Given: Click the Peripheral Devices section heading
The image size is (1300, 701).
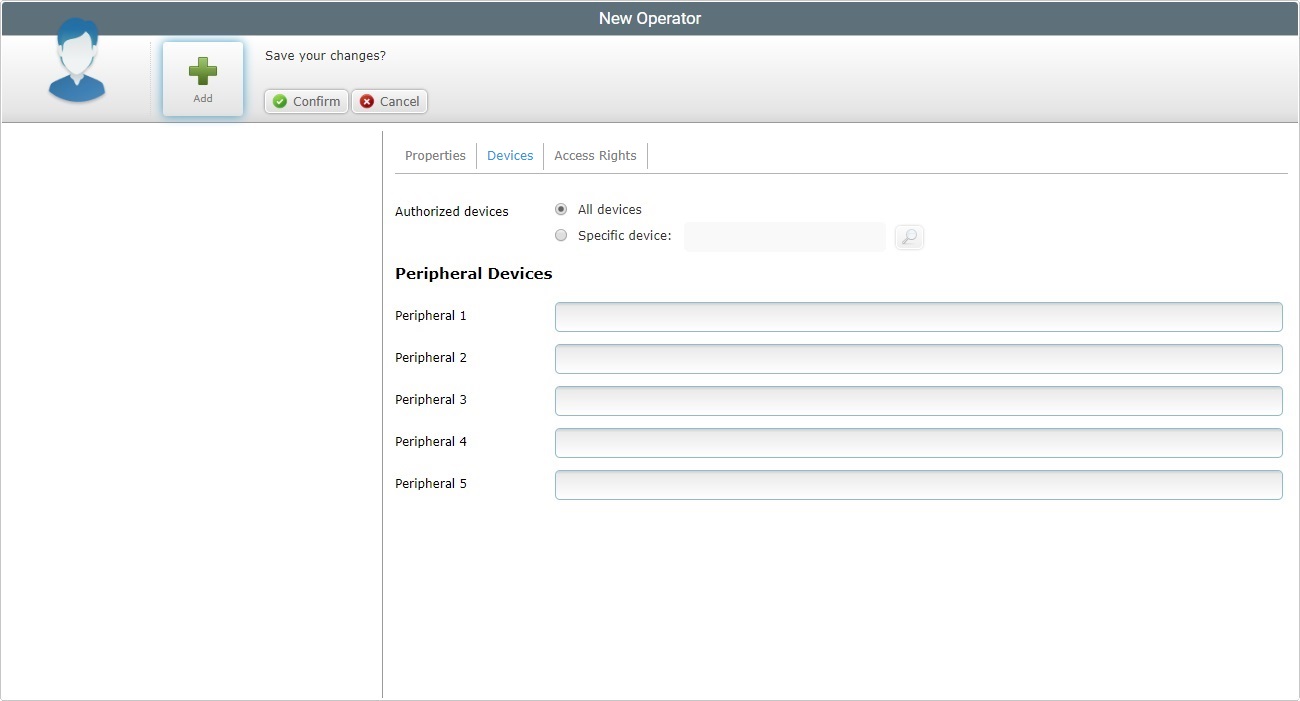Looking at the screenshot, I should [473, 274].
